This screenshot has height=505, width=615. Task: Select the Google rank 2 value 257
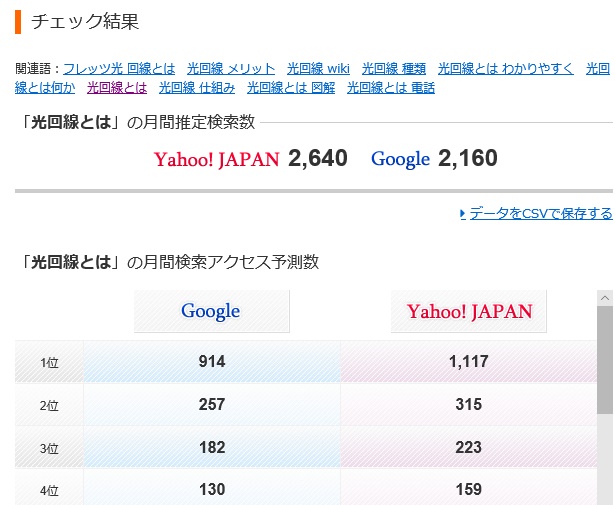[x=212, y=405]
